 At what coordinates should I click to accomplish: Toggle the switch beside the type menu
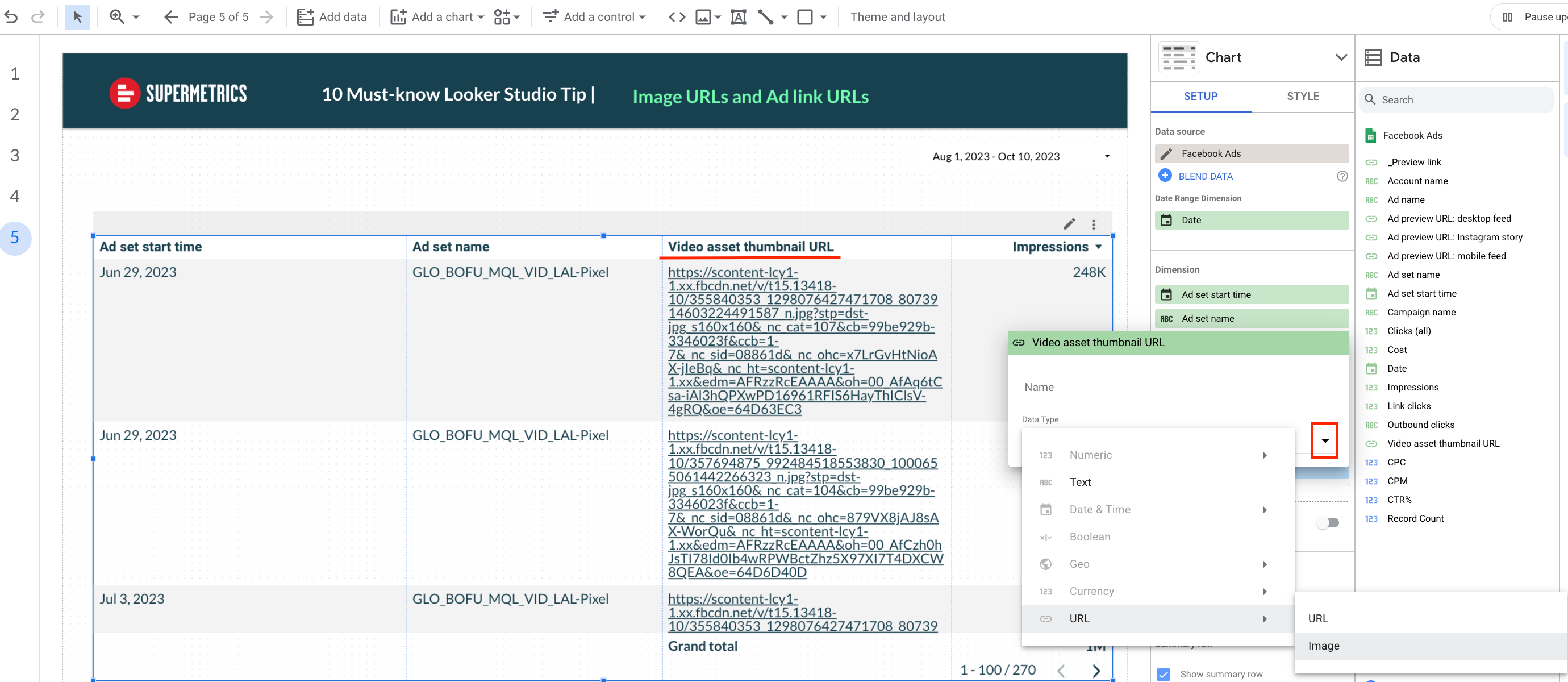pos(1328,522)
